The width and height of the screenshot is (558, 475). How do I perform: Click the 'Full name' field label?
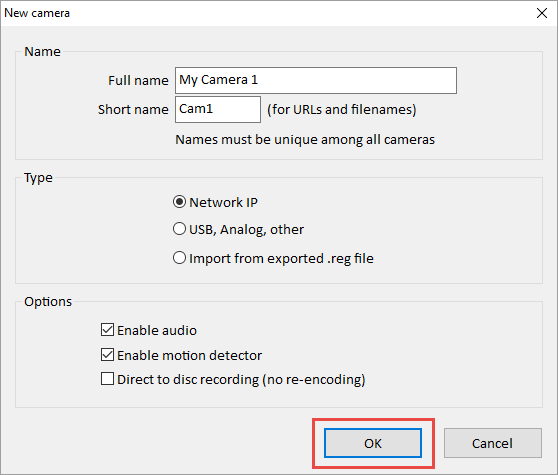click(138, 80)
